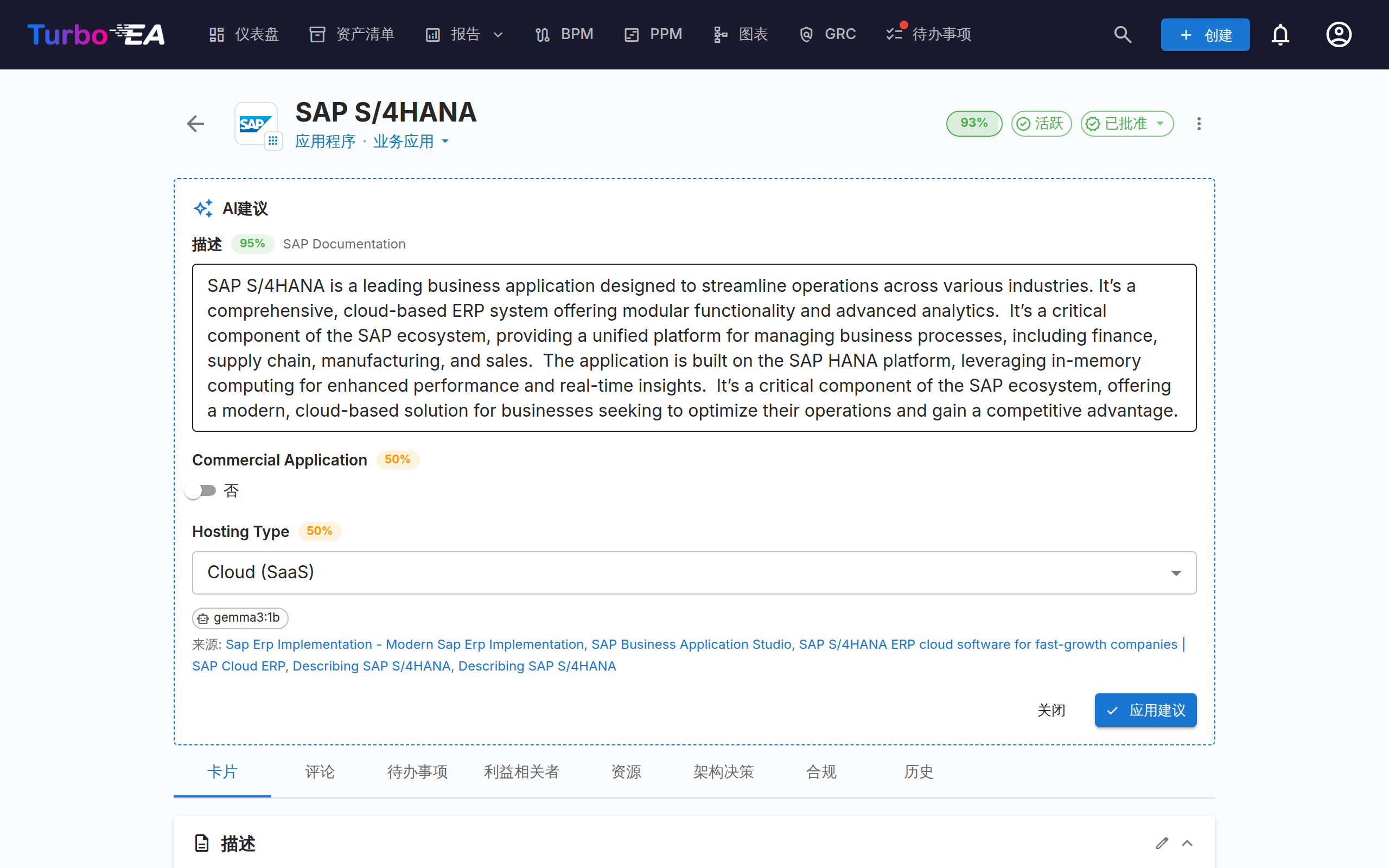Click the 应用建议 button

tap(1145, 710)
